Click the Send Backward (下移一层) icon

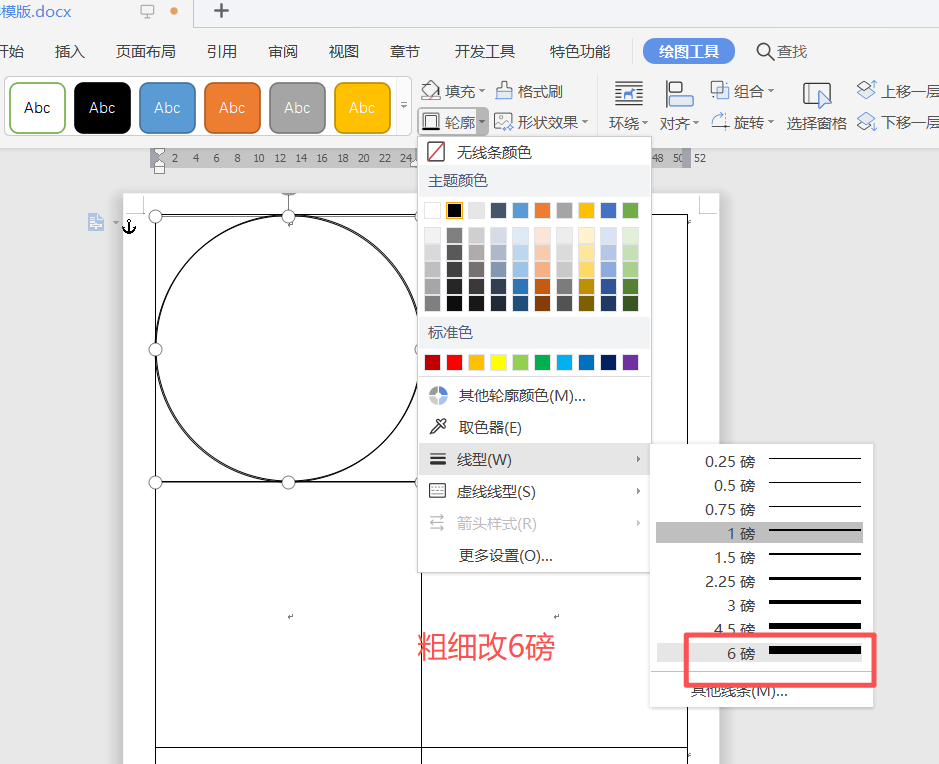pyautogui.click(x=867, y=122)
